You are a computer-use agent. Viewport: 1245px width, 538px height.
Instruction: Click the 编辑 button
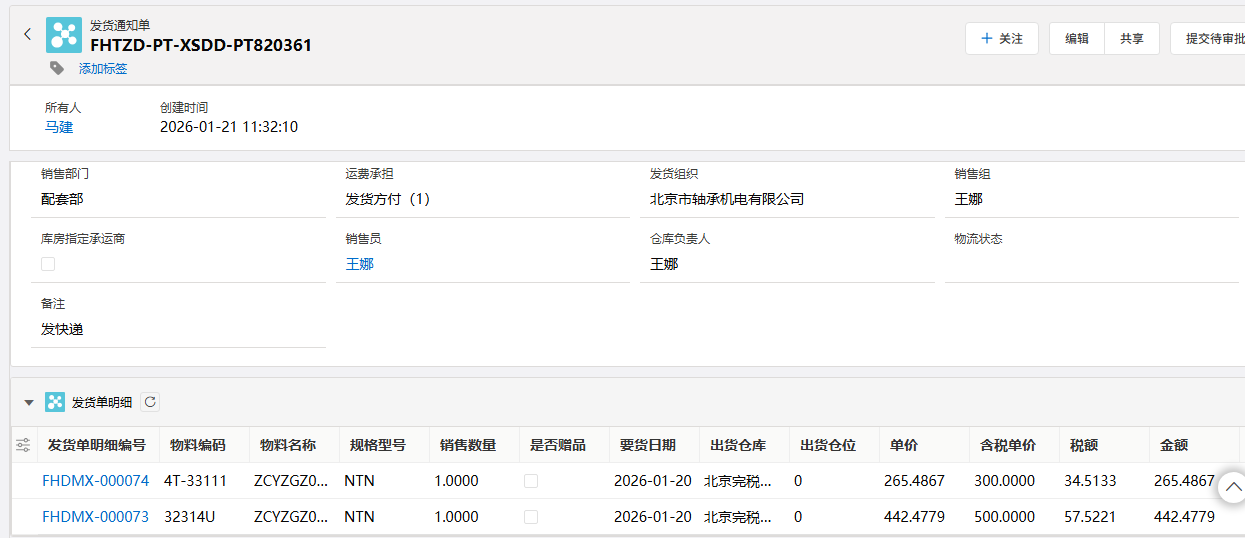[1077, 38]
